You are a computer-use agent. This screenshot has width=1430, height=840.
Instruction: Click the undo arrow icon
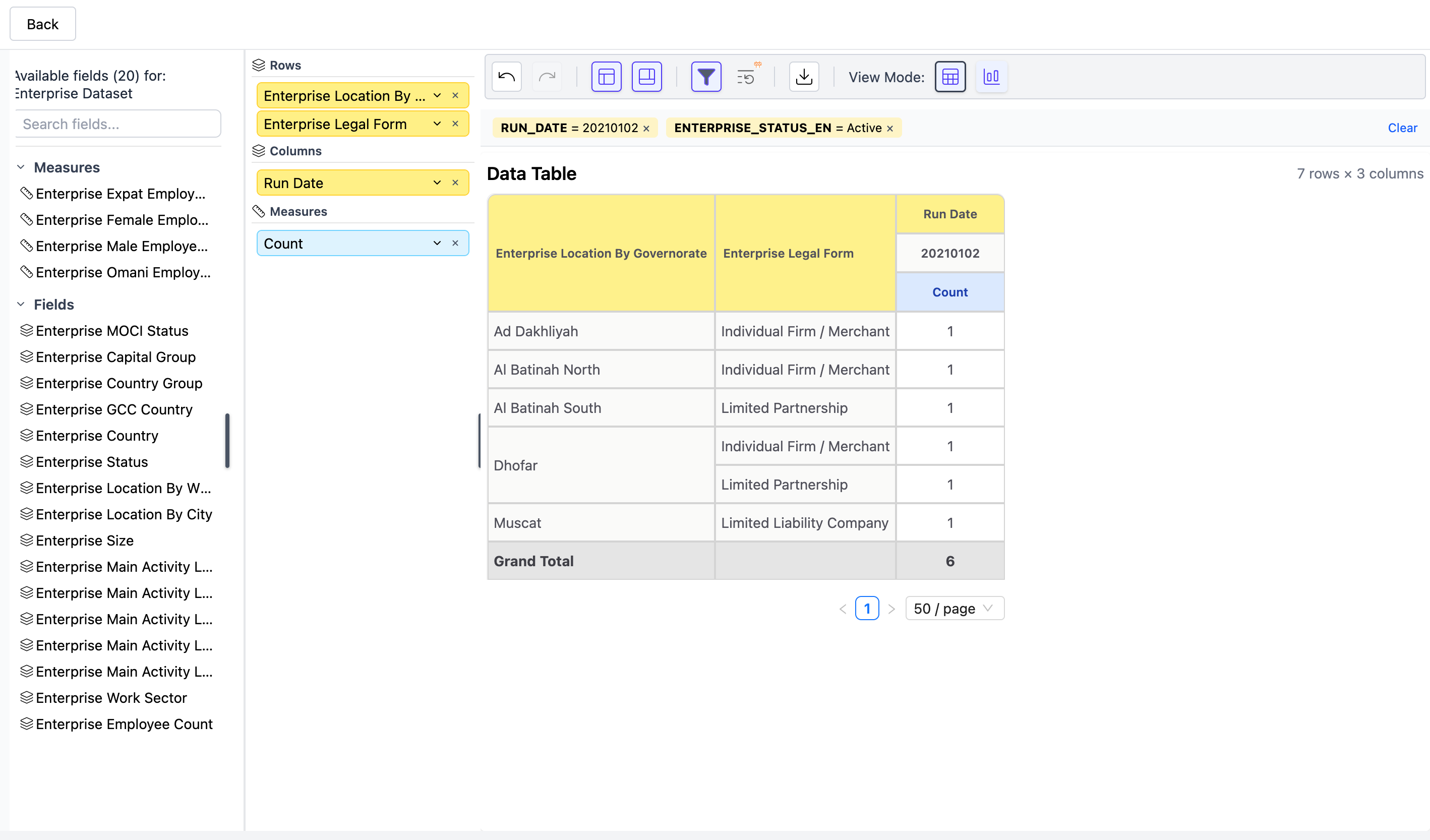click(506, 77)
